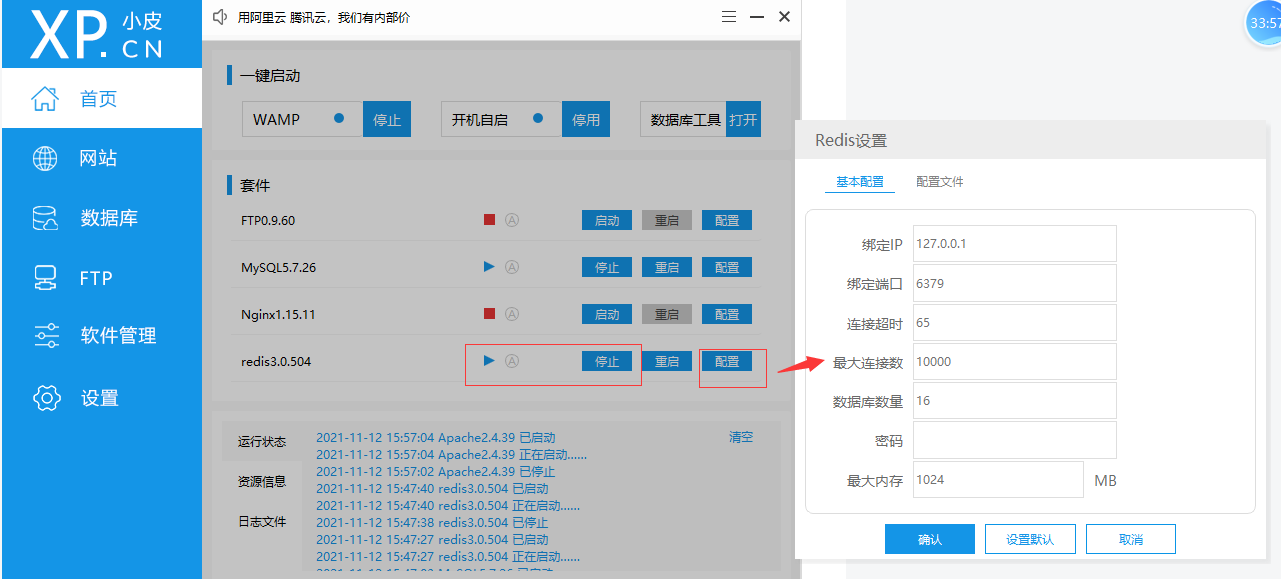Toggle auto-start (A) icon for Nginx1.15.11
Image resolution: width=1281 pixels, height=579 pixels.
[512, 314]
